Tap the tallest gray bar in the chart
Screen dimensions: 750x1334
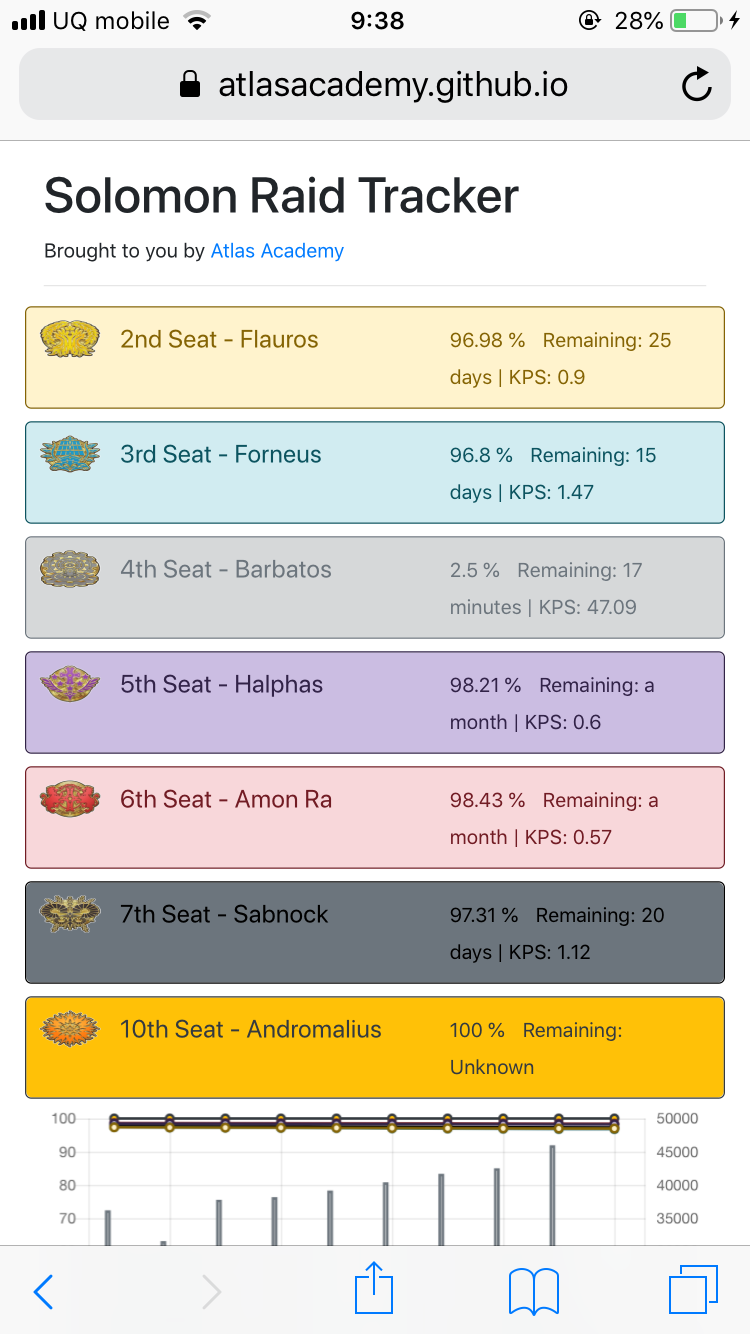(552, 1195)
